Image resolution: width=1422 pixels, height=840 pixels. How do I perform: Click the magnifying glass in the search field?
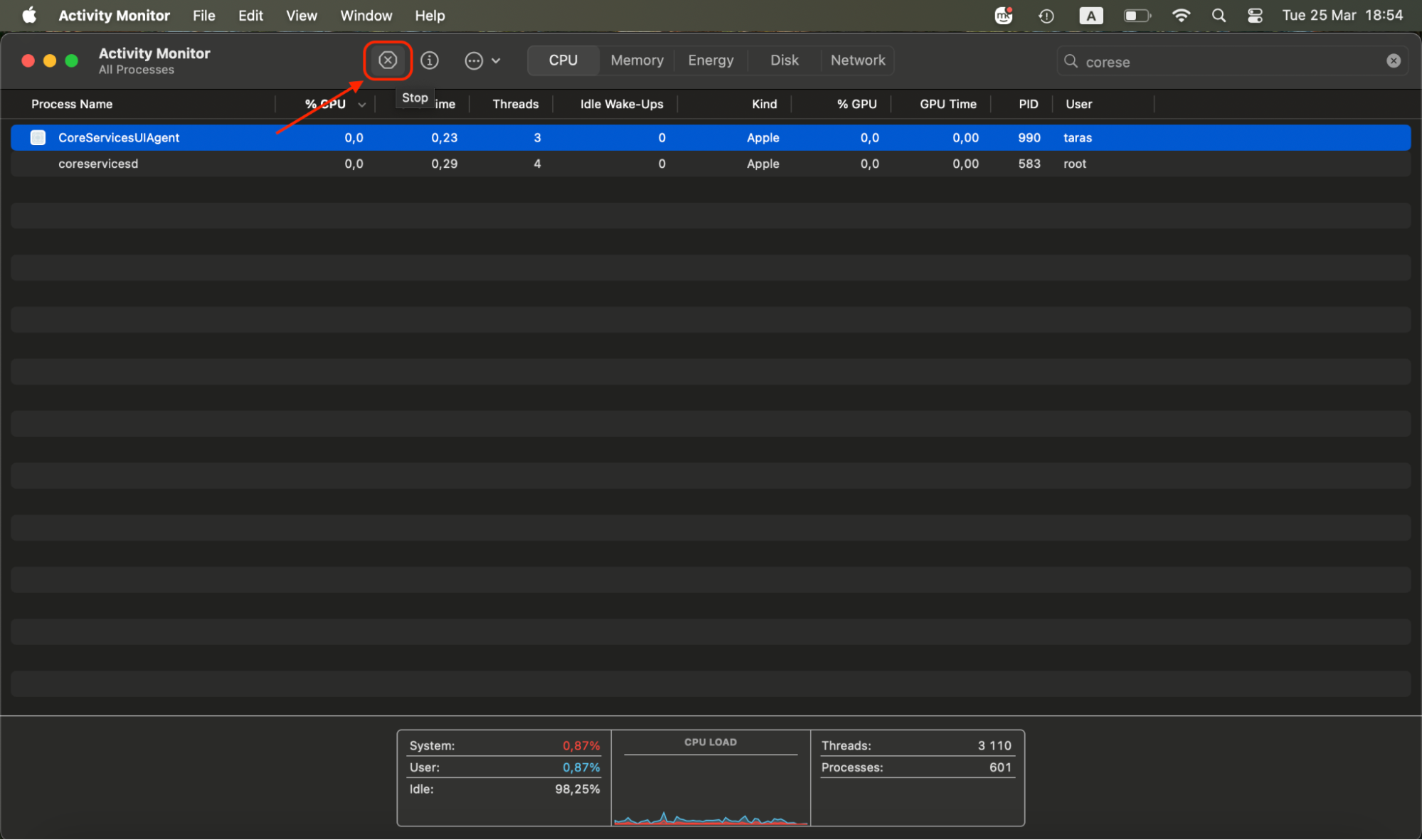click(1071, 61)
